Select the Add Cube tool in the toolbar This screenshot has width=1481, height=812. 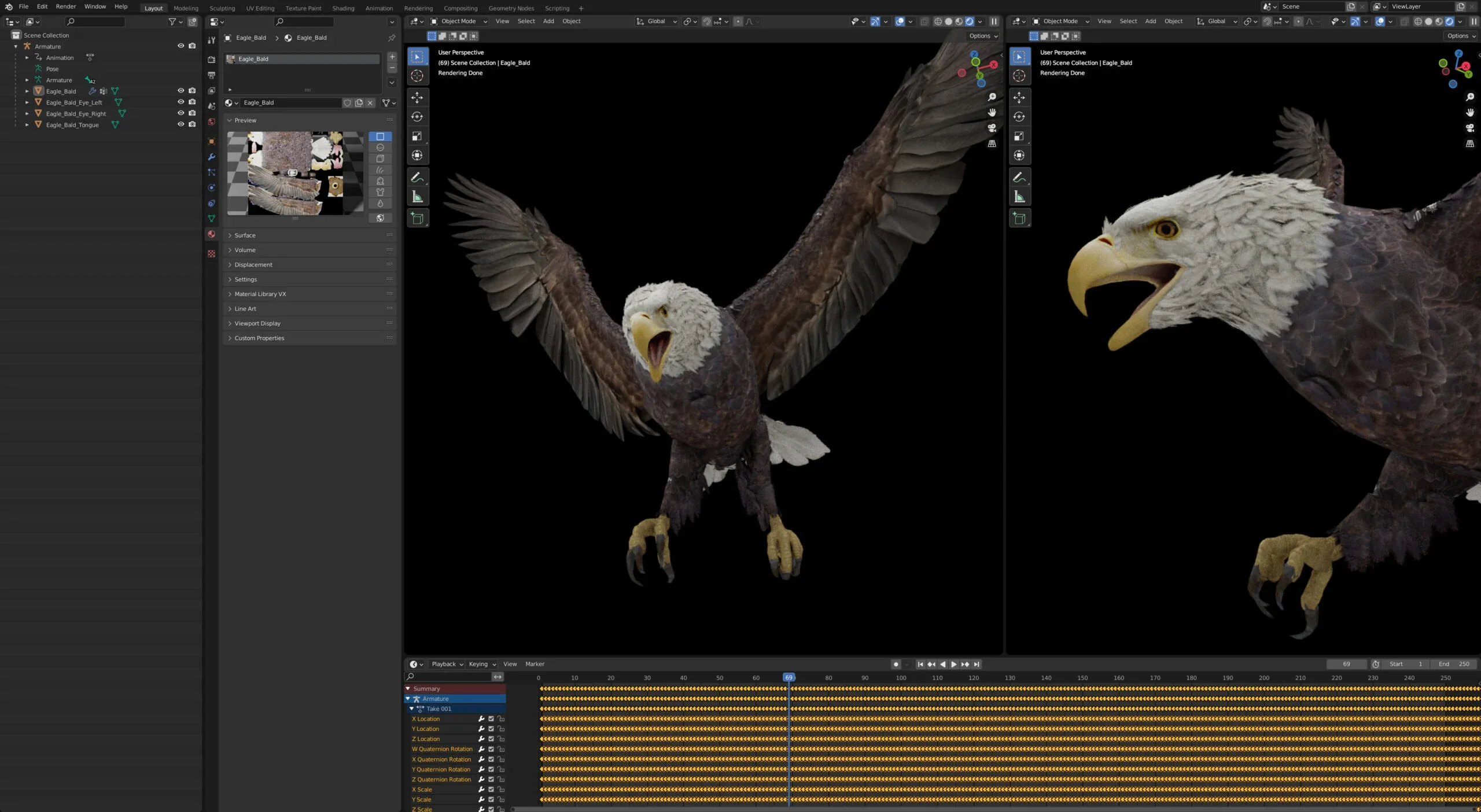pyautogui.click(x=418, y=218)
